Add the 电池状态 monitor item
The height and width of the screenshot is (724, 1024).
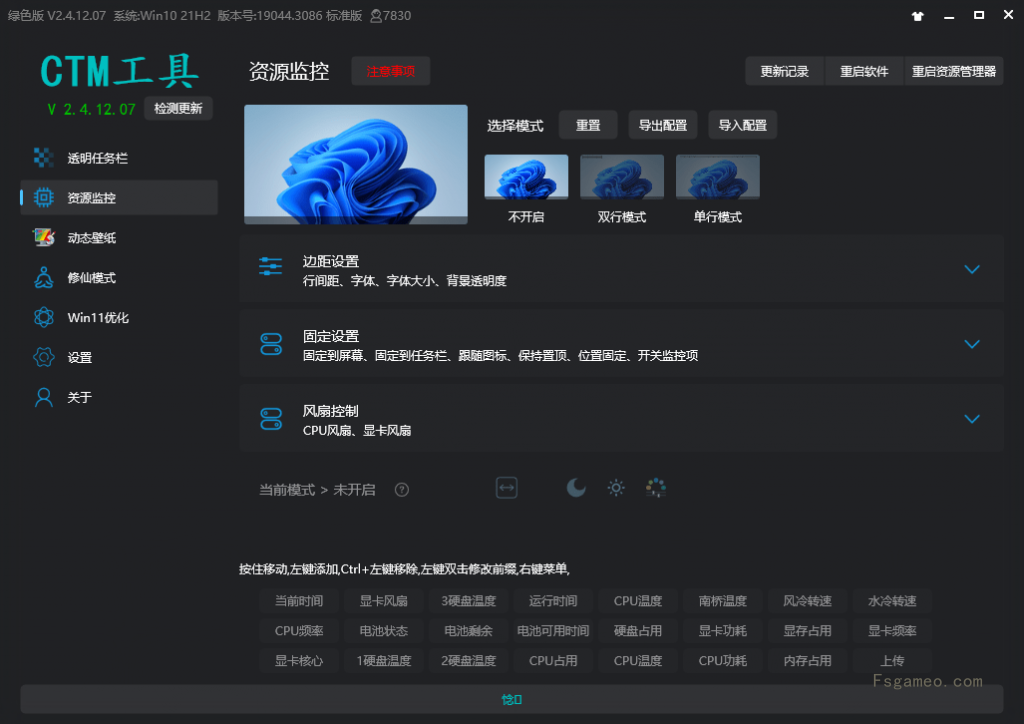click(x=384, y=631)
